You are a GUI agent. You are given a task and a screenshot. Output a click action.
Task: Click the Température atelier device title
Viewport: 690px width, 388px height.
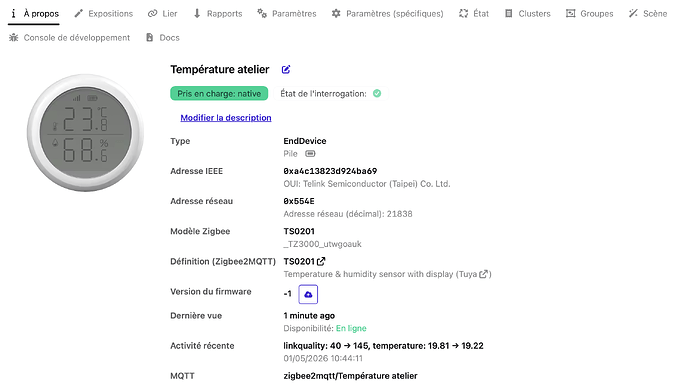220,70
